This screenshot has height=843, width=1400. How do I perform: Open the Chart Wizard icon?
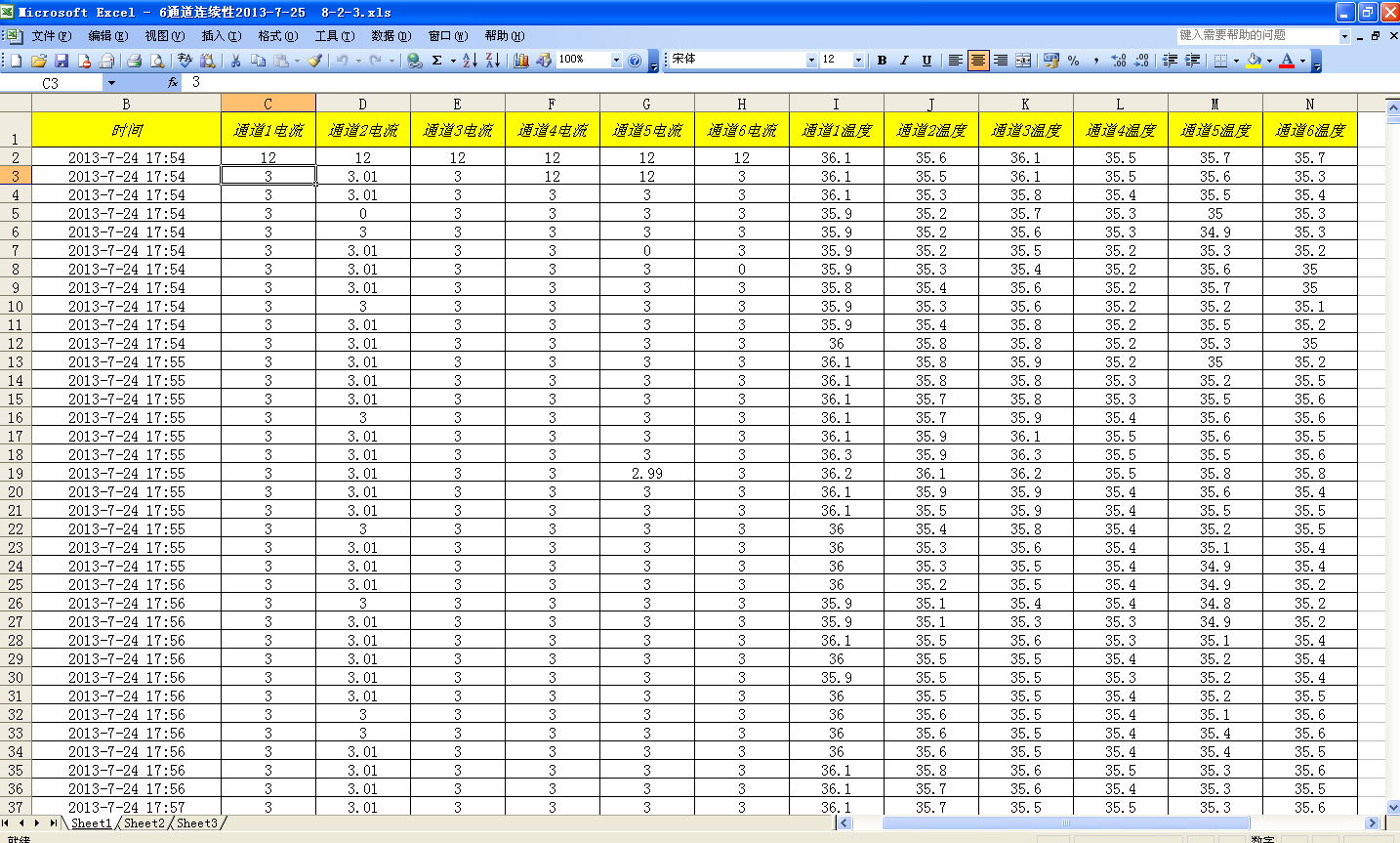[521, 61]
